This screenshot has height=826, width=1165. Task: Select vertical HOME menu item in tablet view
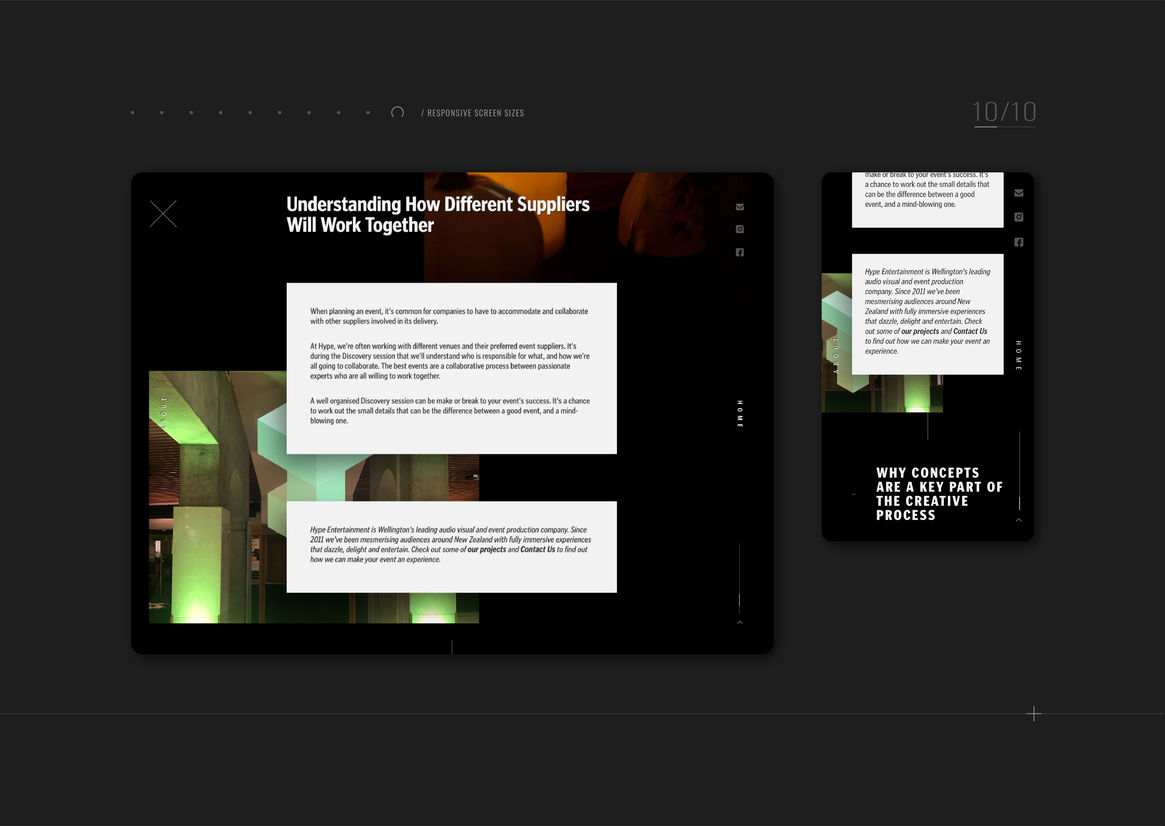pyautogui.click(x=740, y=414)
